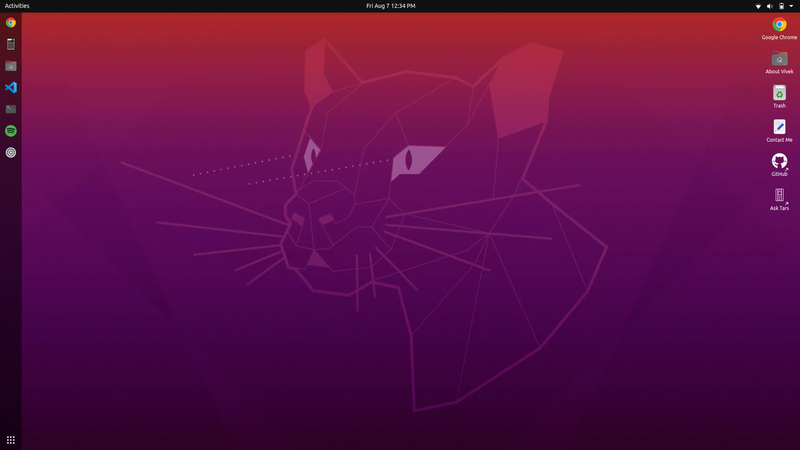
Task: Launch Spotify from the dock
Action: [x=11, y=131]
